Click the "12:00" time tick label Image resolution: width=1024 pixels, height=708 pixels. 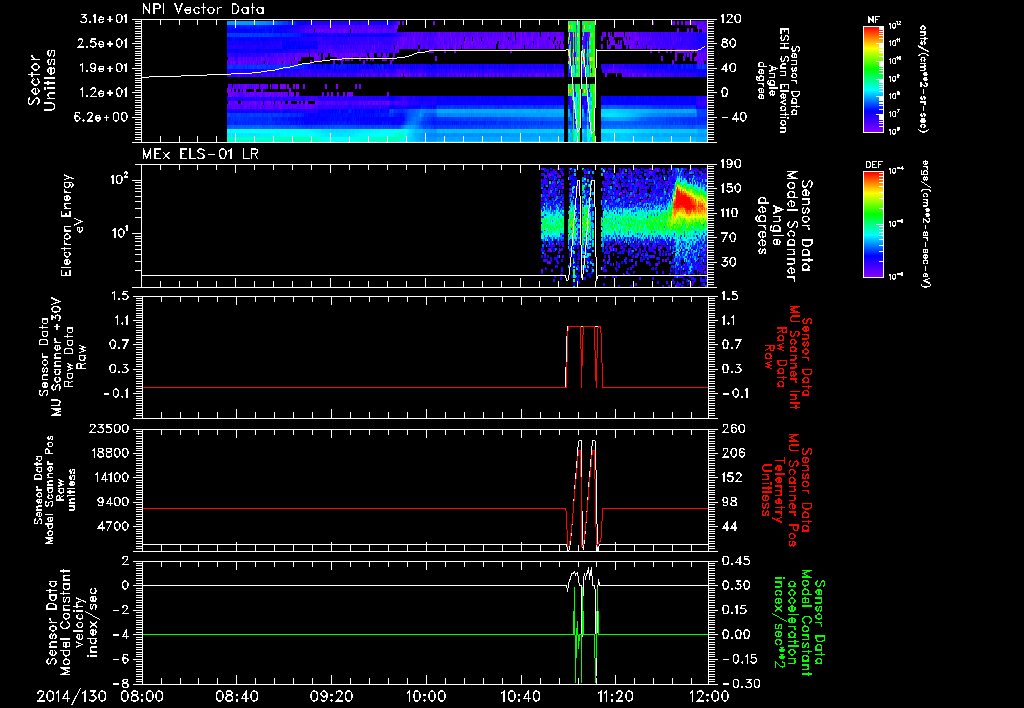click(709, 696)
